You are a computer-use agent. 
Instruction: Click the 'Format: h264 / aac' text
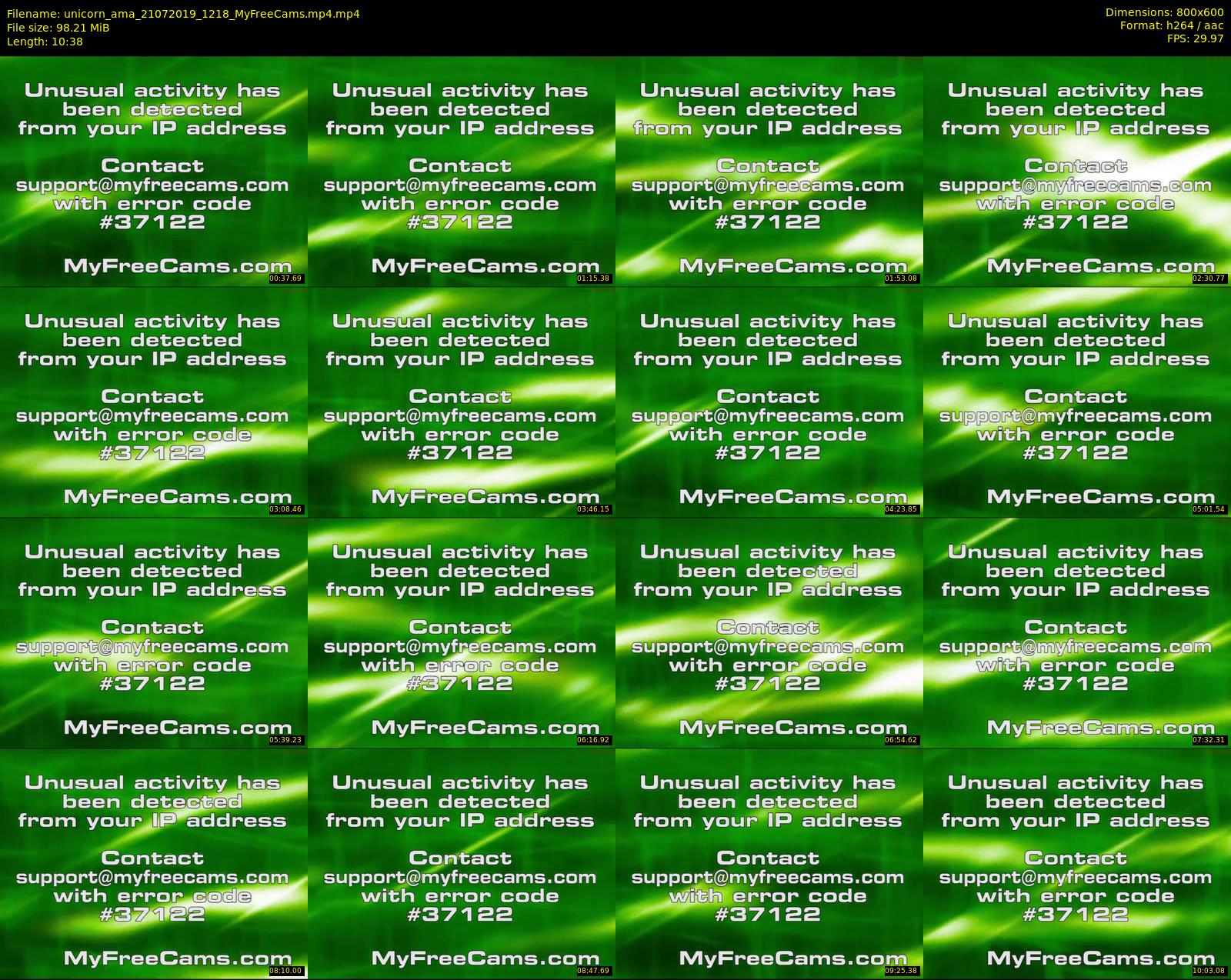click(x=1172, y=25)
